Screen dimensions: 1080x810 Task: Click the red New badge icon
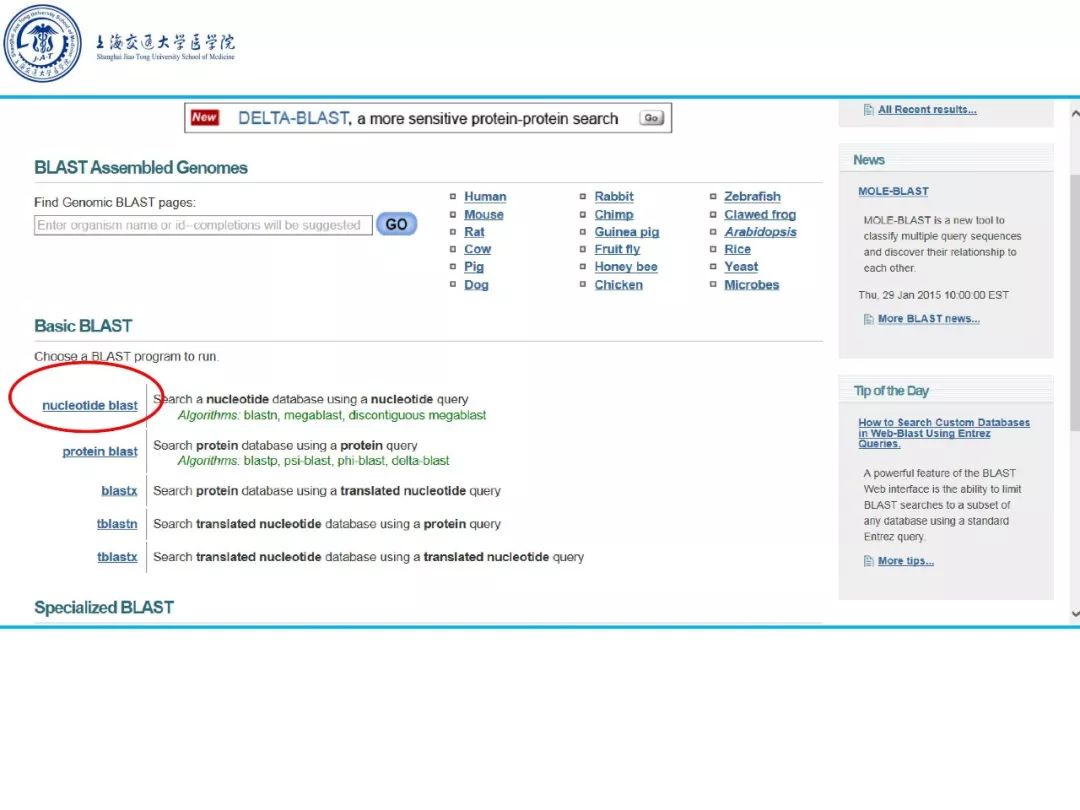[x=204, y=118]
